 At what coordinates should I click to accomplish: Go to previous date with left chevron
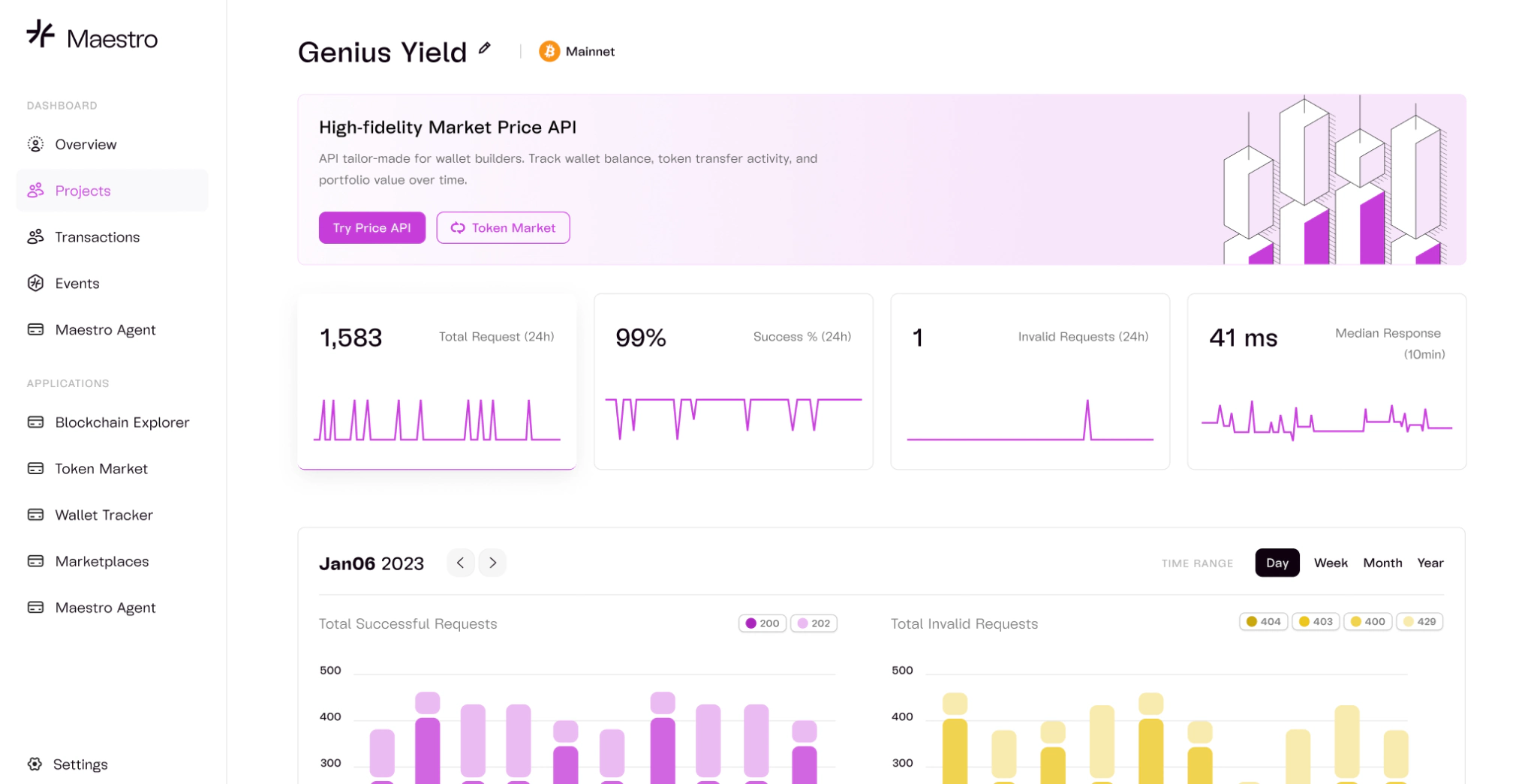[460, 563]
